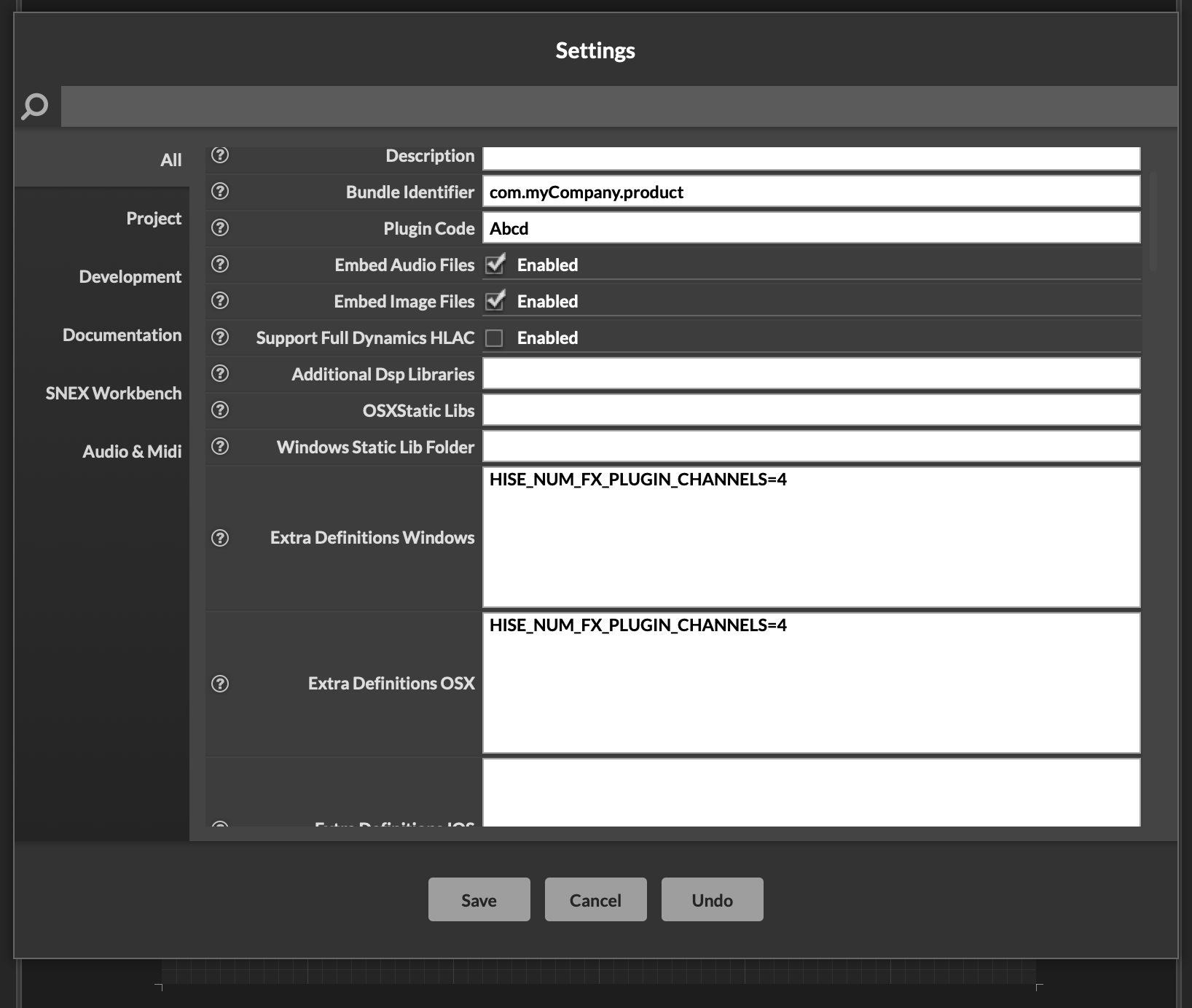The width and height of the screenshot is (1192, 1008).
Task: Show help for Plugin Code
Action: pyautogui.click(x=220, y=227)
